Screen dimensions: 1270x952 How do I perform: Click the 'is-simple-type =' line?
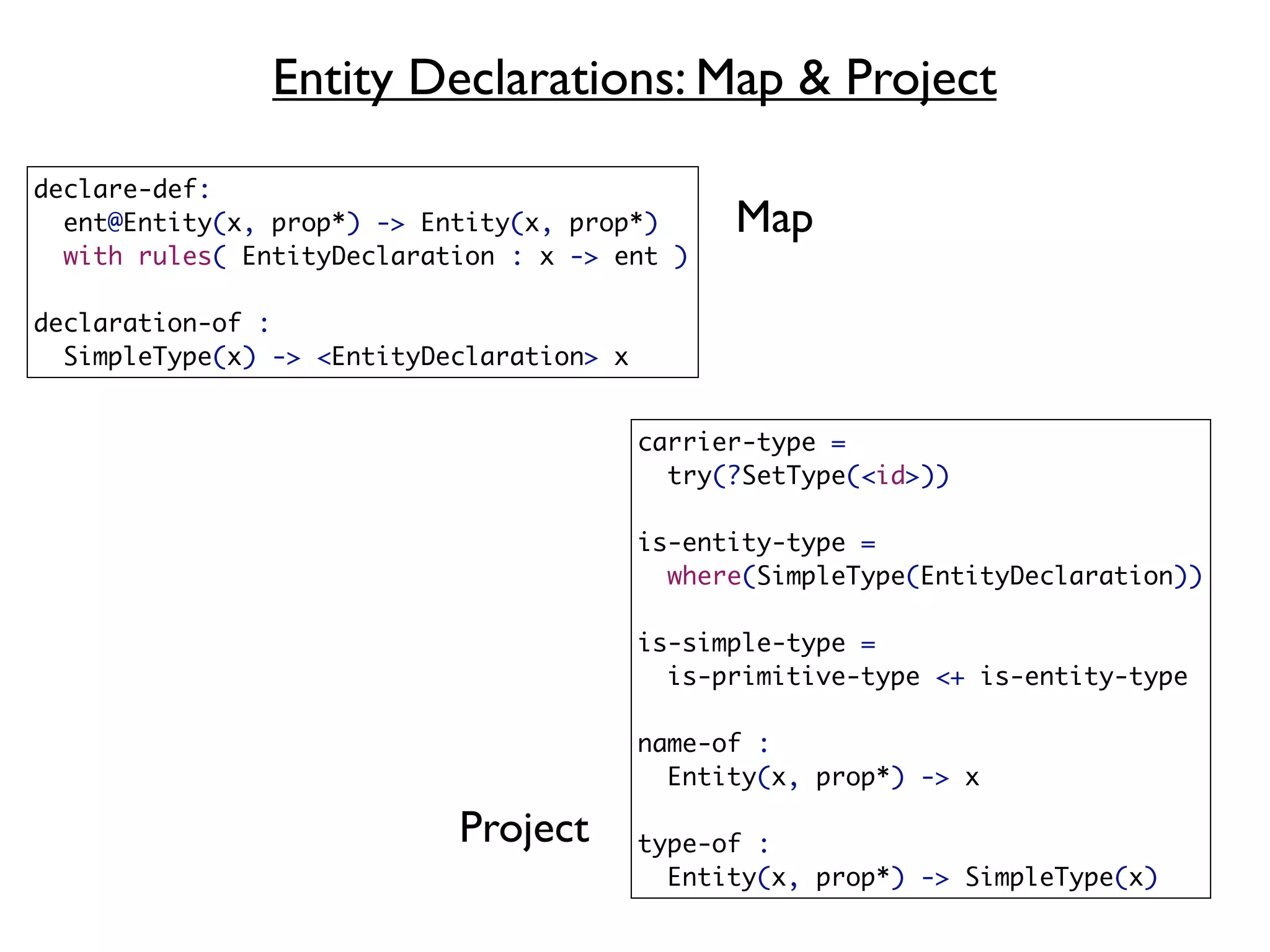tap(757, 644)
